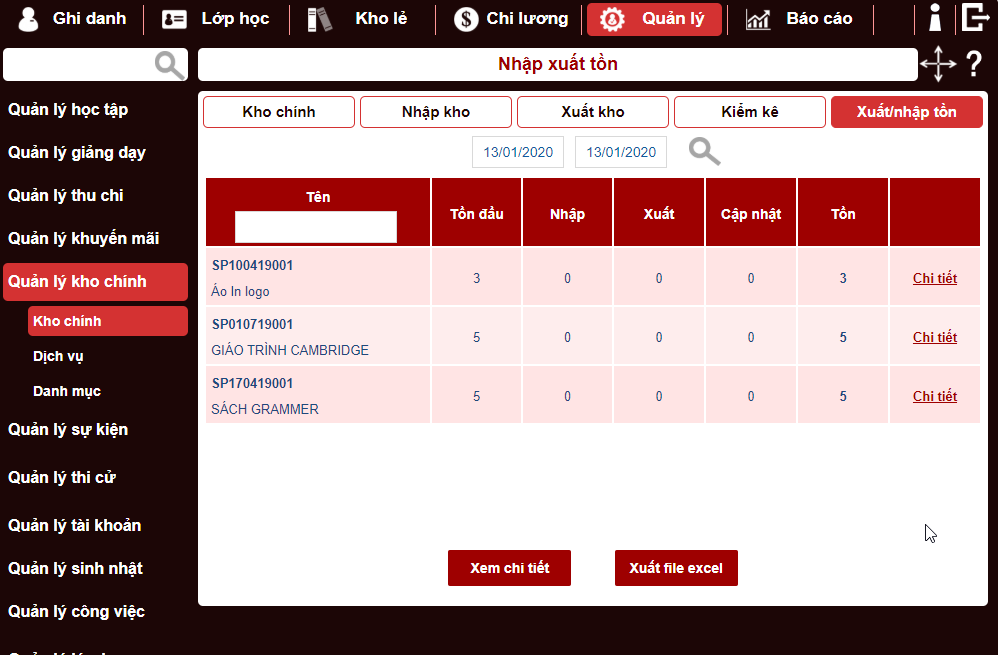Switch to the Nhập kho tab
The width and height of the screenshot is (999, 655).
436,112
